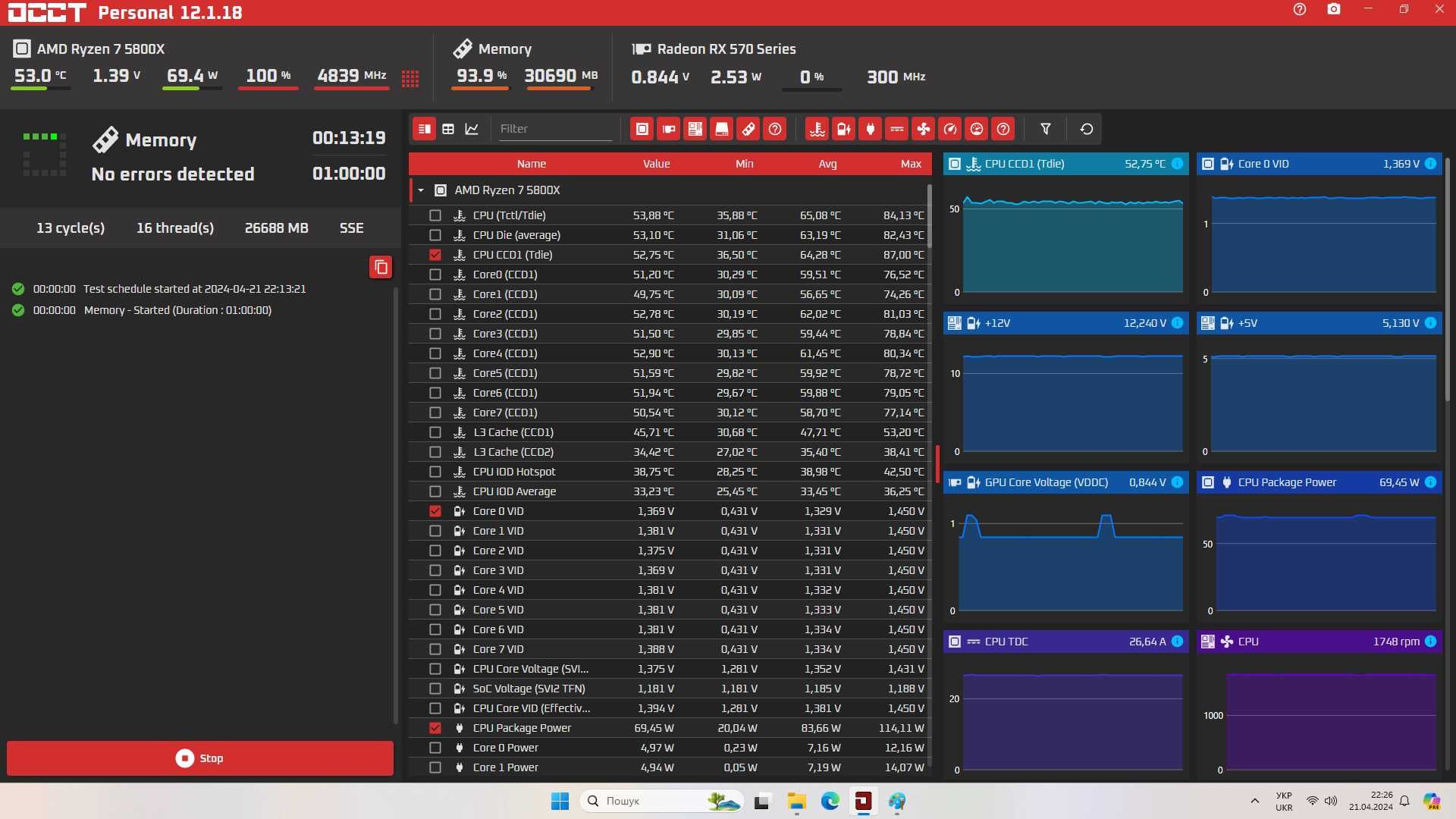Open info for the CPU Package Power graph
The width and height of the screenshot is (1456, 819).
1430,482
